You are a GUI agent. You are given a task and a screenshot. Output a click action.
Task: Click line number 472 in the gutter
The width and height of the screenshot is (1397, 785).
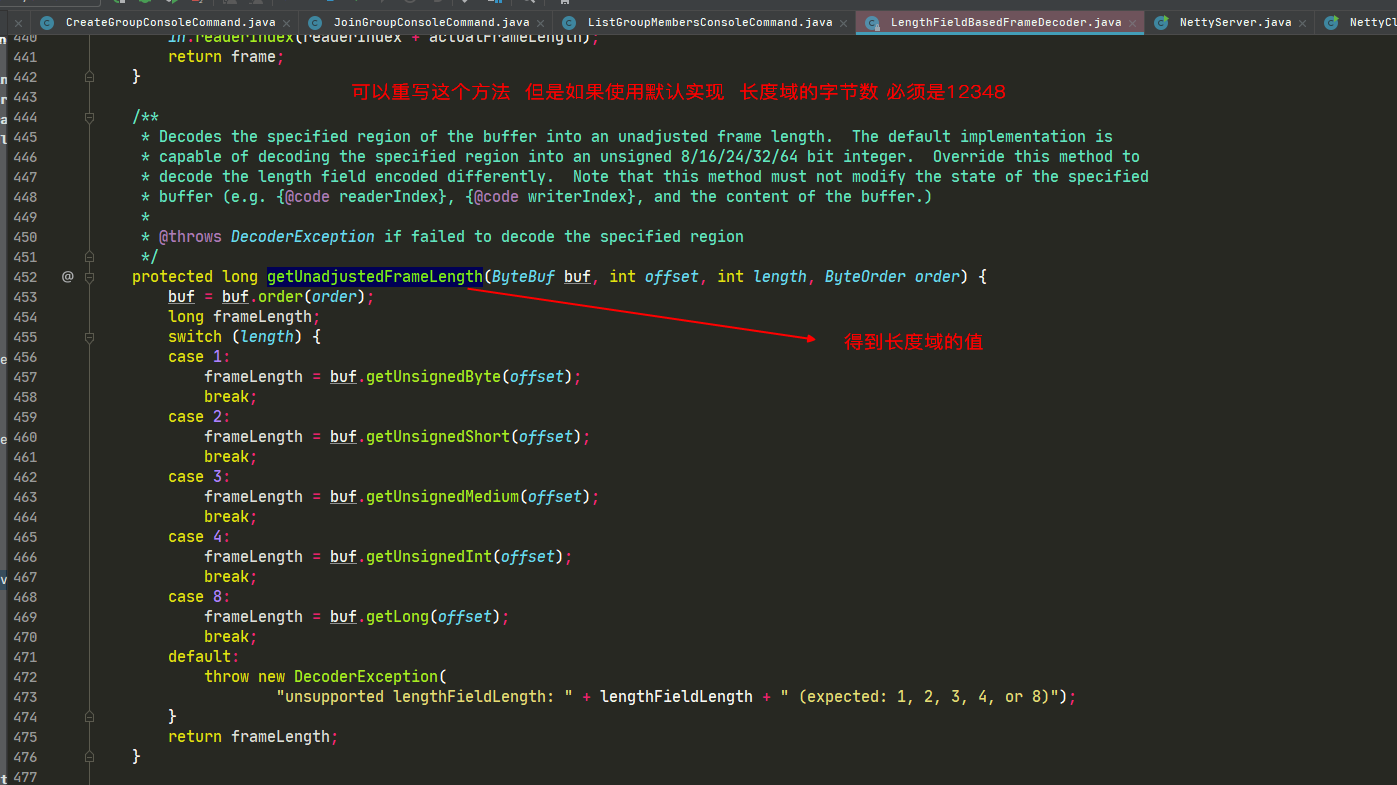(x=25, y=677)
